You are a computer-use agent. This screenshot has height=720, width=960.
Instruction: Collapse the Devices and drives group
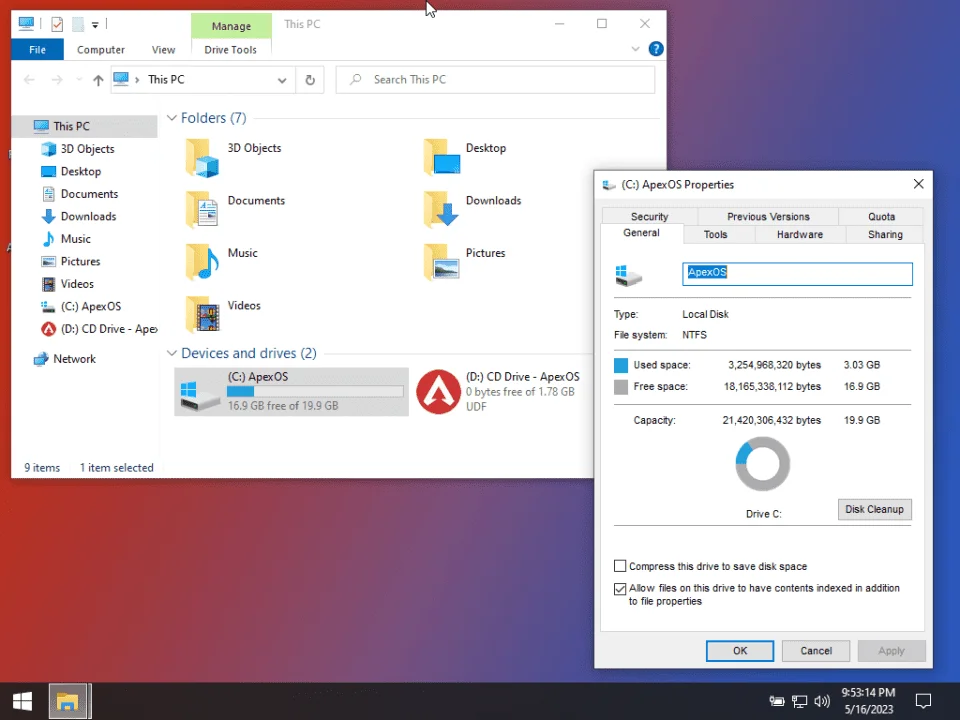click(172, 353)
